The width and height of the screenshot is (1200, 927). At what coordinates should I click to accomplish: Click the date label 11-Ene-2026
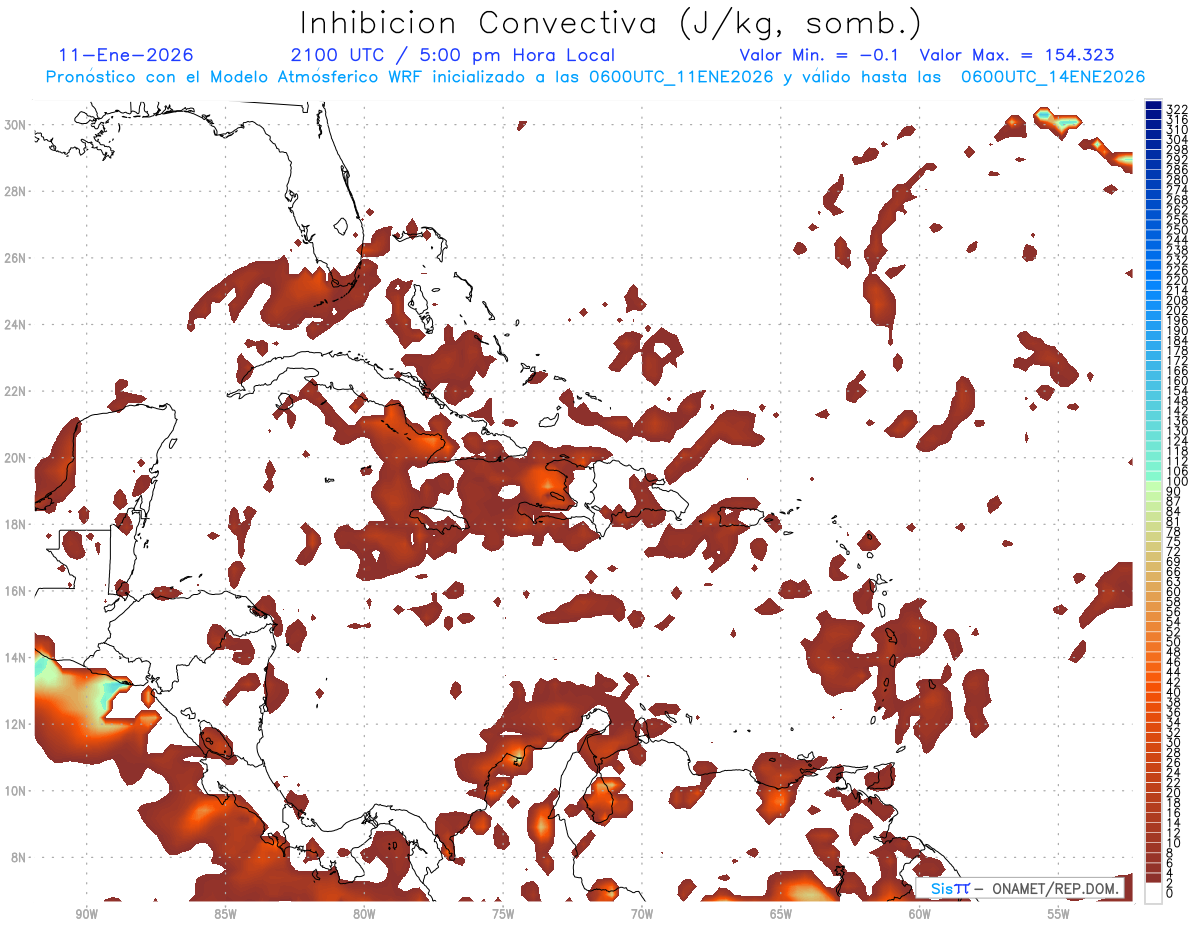click(126, 56)
